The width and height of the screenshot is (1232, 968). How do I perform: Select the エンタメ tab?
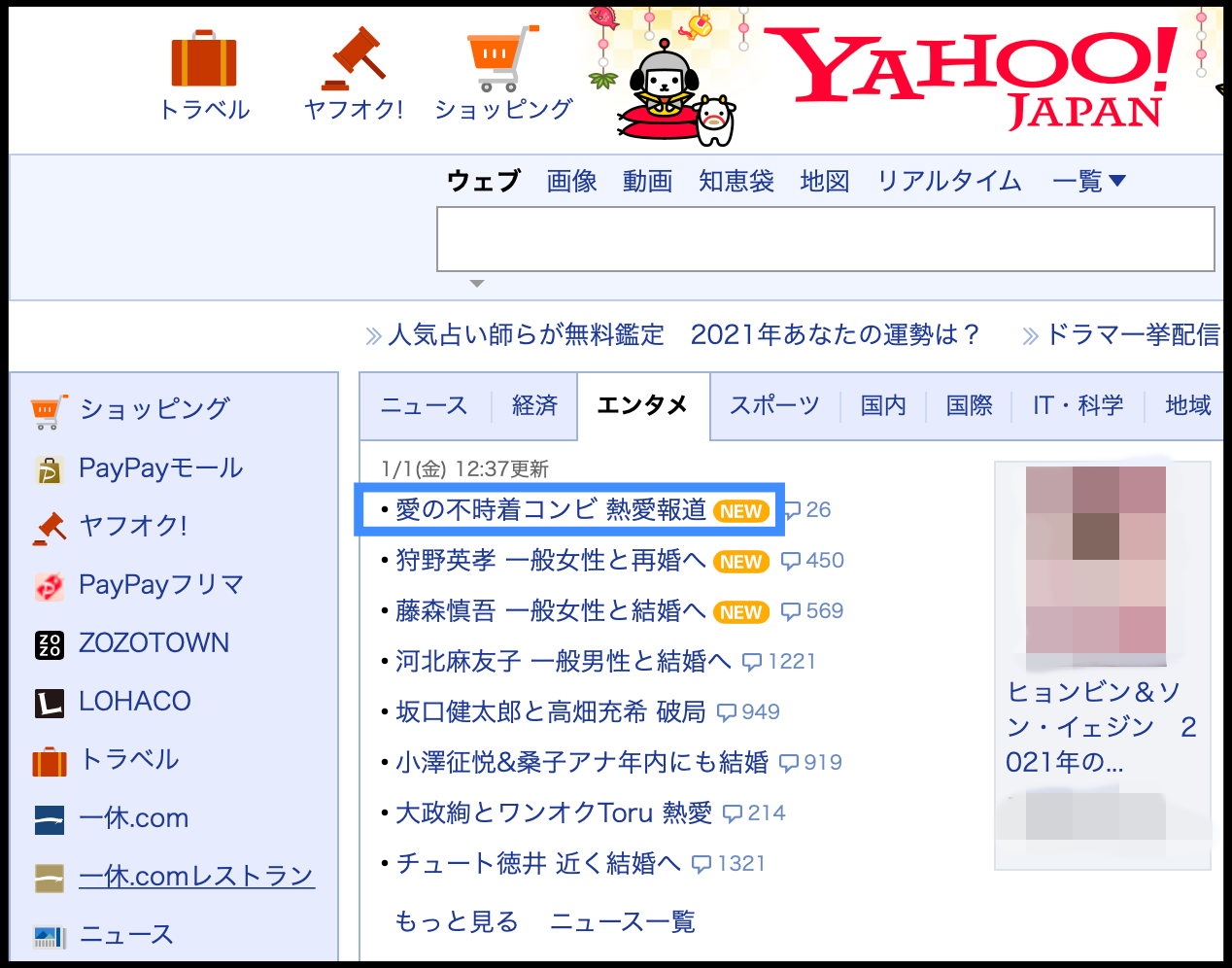tap(643, 405)
